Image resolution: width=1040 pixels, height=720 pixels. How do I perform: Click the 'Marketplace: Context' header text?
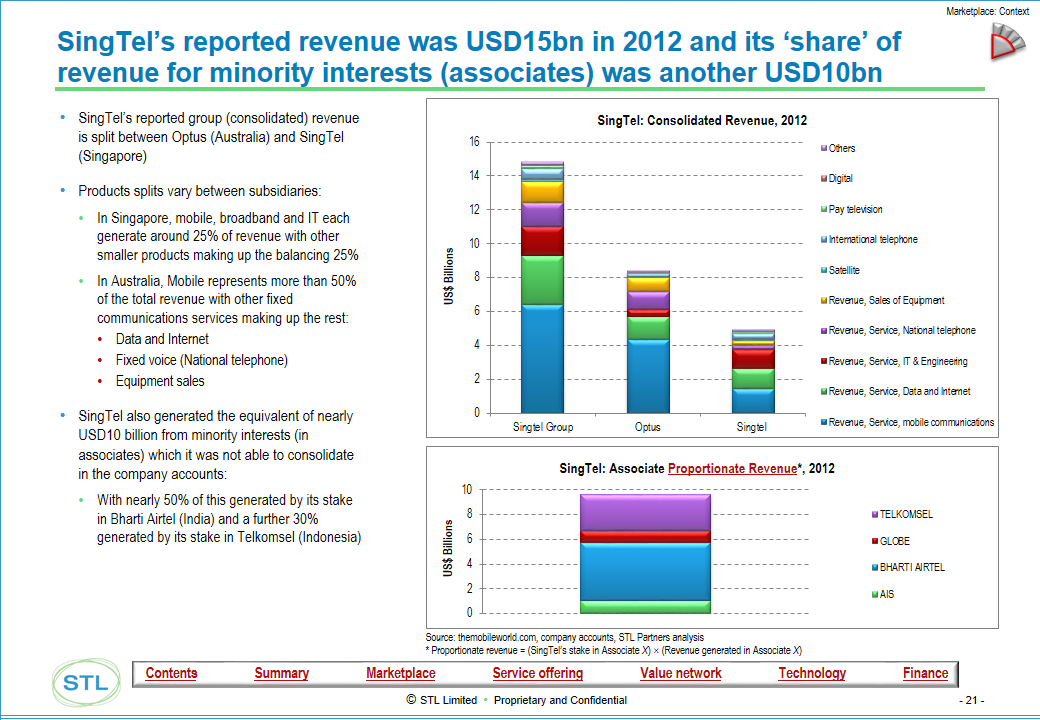point(988,11)
